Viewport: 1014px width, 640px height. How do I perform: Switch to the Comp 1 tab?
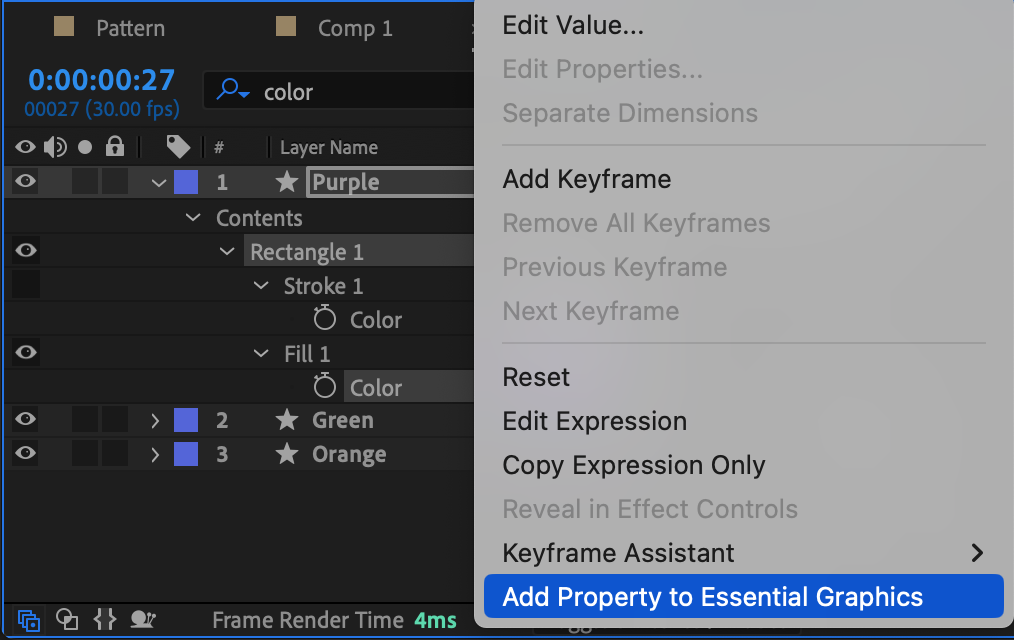[354, 28]
